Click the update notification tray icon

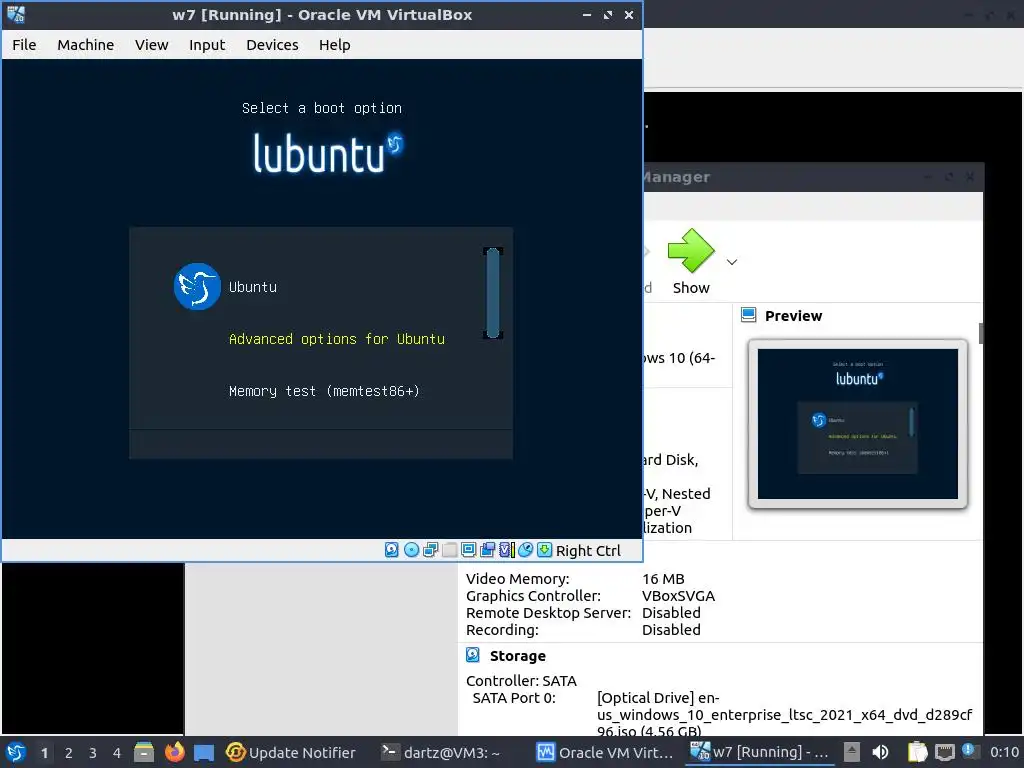point(970,751)
